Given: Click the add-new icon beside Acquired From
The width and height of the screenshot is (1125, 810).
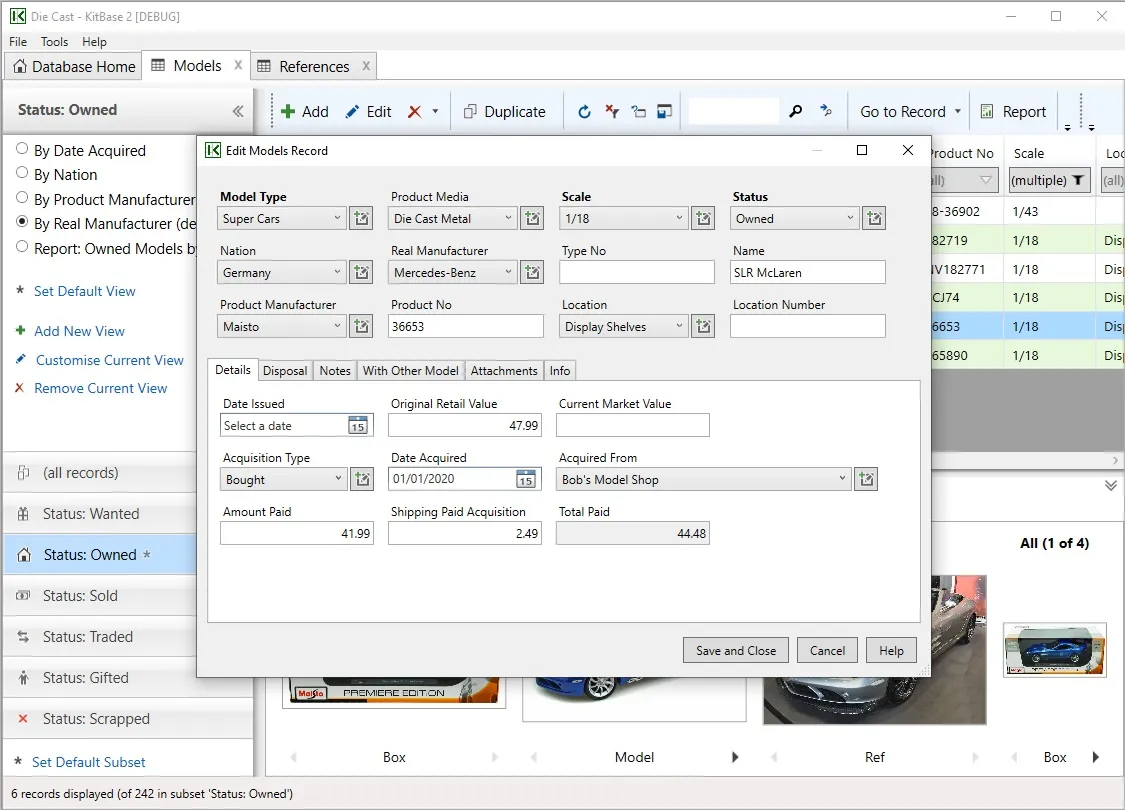Looking at the screenshot, I should coord(866,480).
